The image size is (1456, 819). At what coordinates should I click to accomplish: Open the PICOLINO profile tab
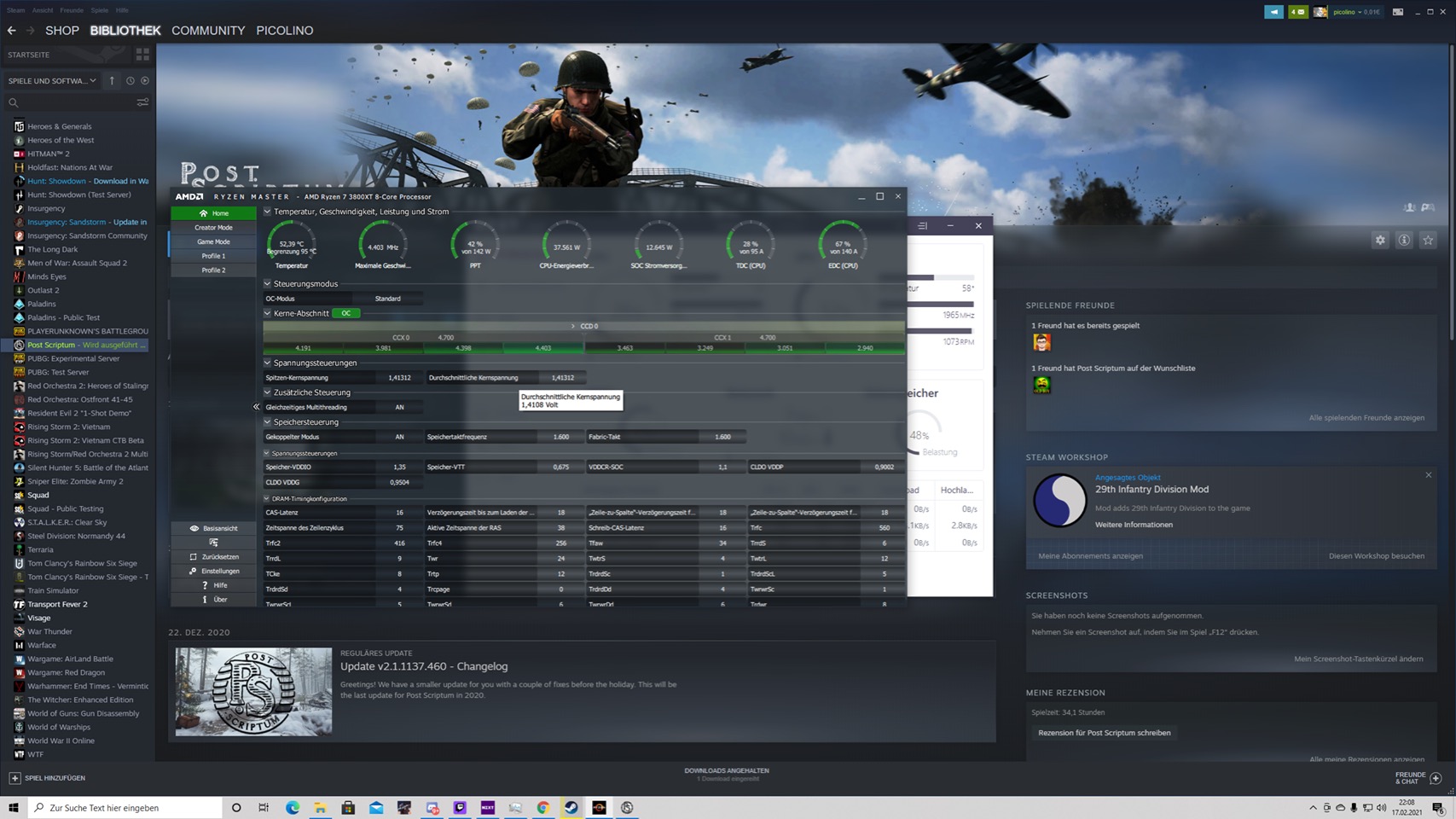(x=285, y=31)
